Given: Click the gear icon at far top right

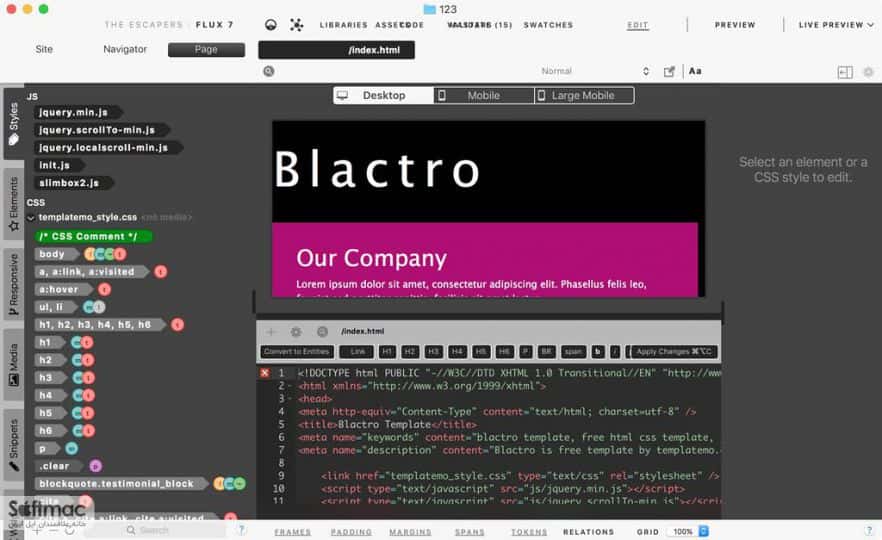Looking at the screenshot, I should tap(868, 72).
